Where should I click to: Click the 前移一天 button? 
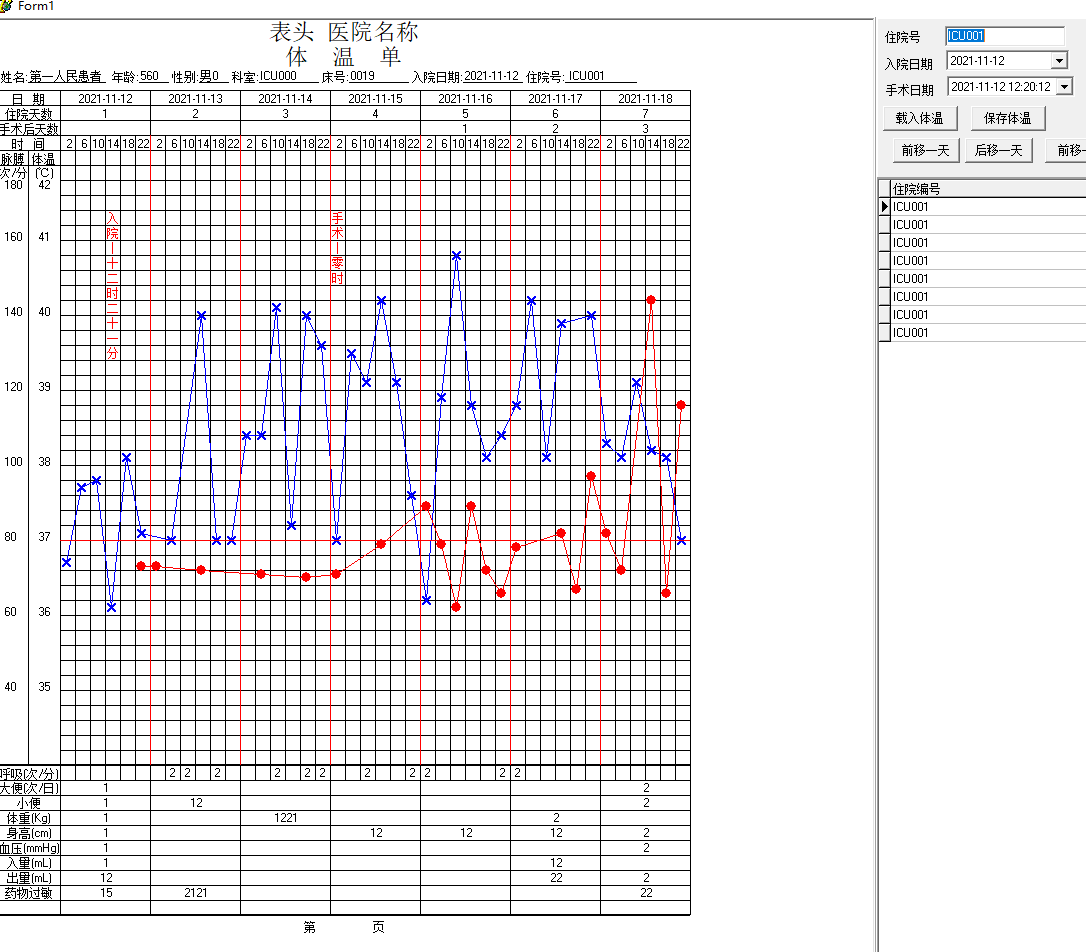pyautogui.click(x=925, y=150)
